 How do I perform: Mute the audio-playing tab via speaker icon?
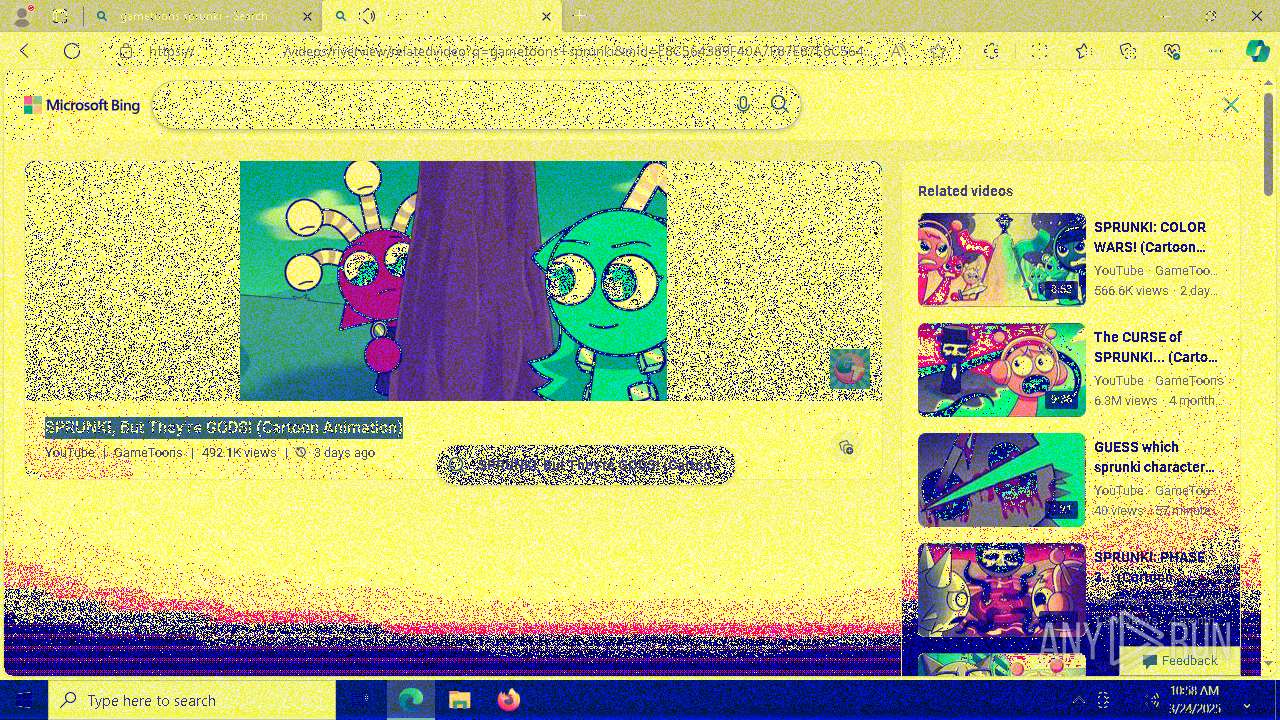pyautogui.click(x=368, y=16)
